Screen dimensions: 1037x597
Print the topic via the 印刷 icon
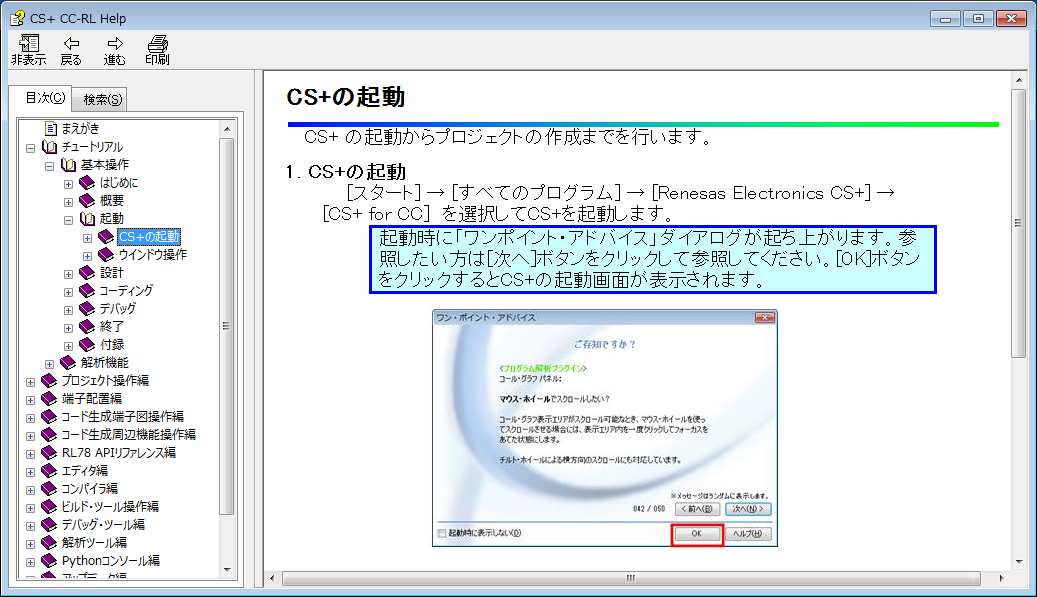[x=157, y=50]
